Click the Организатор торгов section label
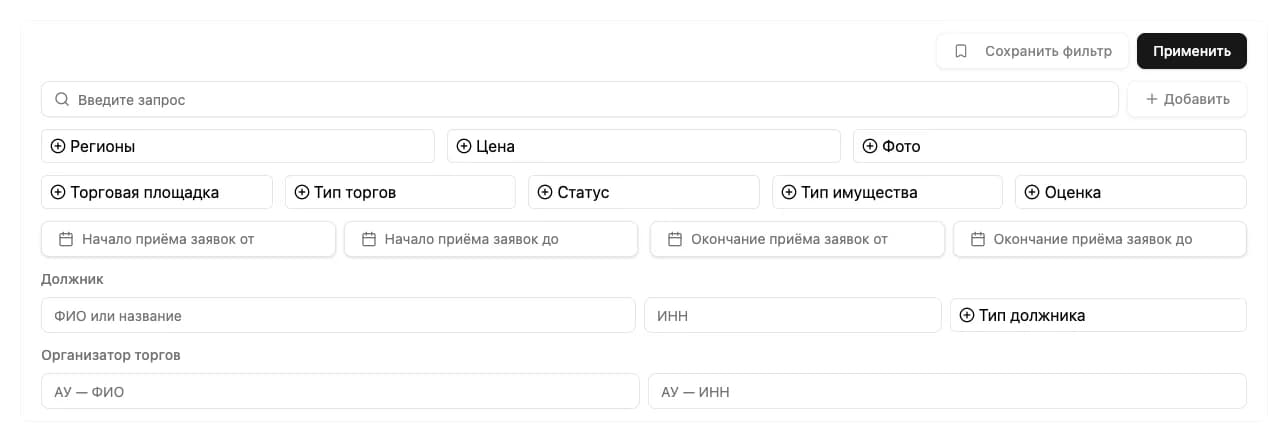Screen dimensions: 1288x442 111,355
